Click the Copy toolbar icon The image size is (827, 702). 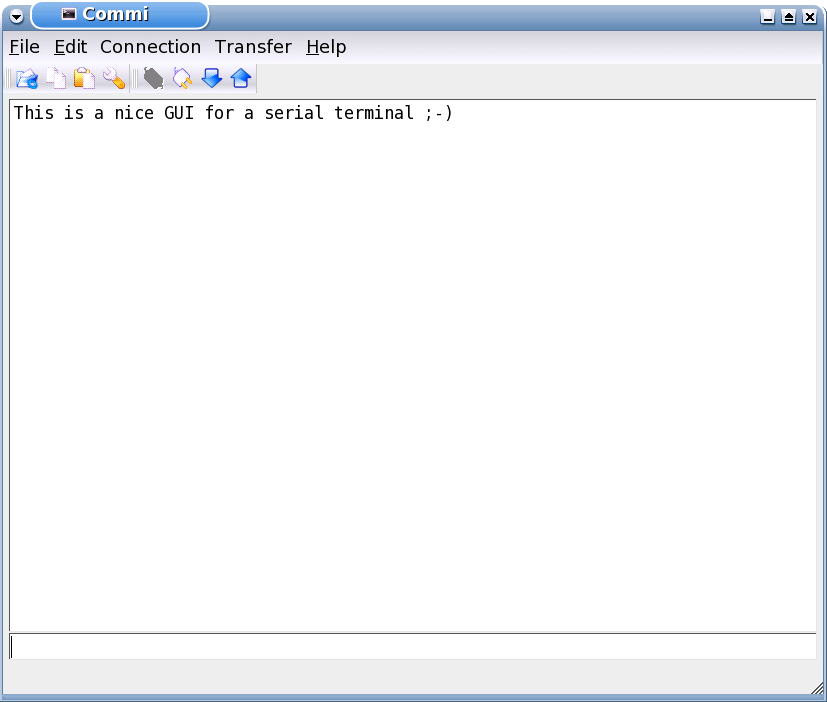pos(55,78)
